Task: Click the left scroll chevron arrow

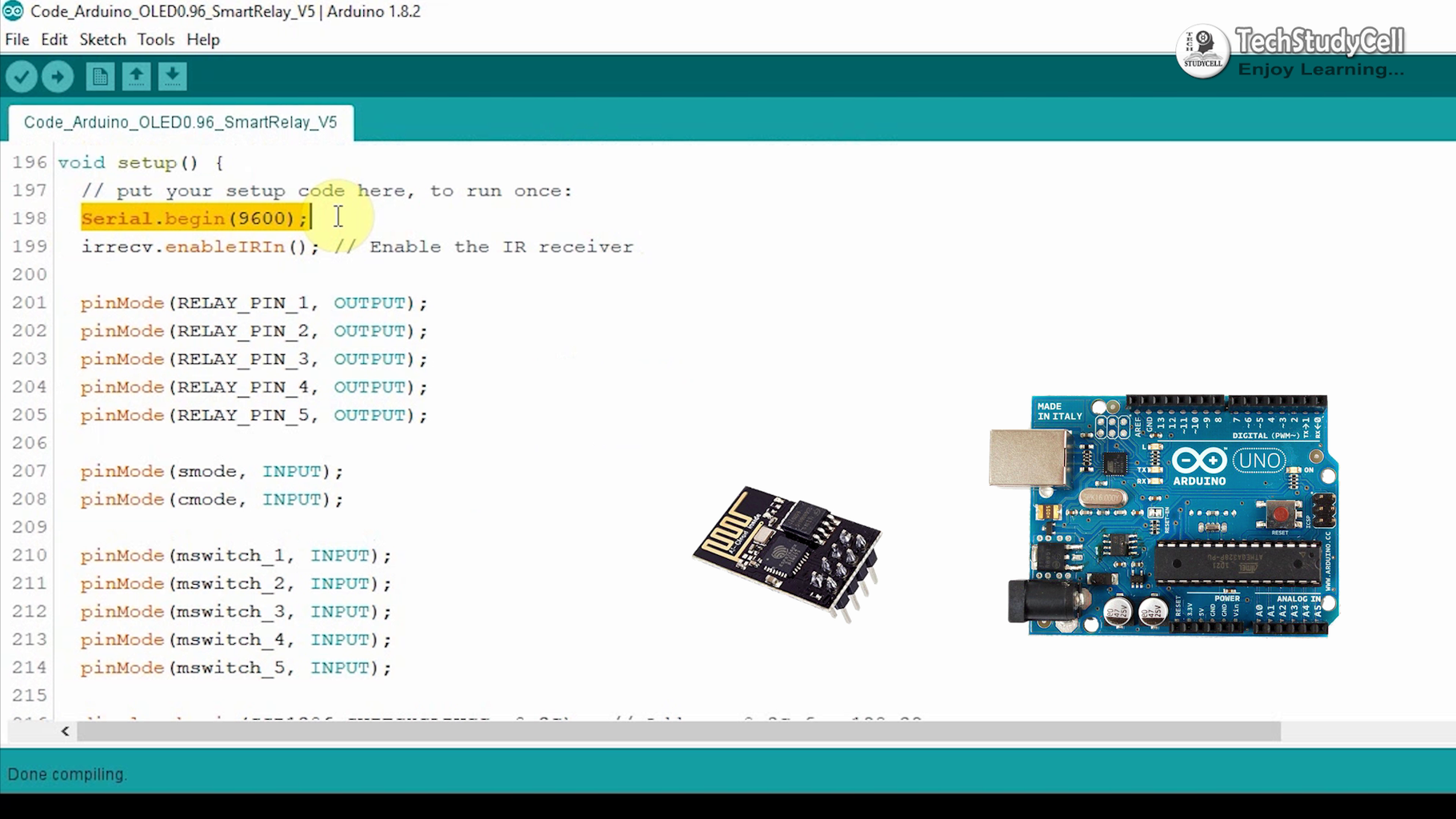Action: coord(63,731)
